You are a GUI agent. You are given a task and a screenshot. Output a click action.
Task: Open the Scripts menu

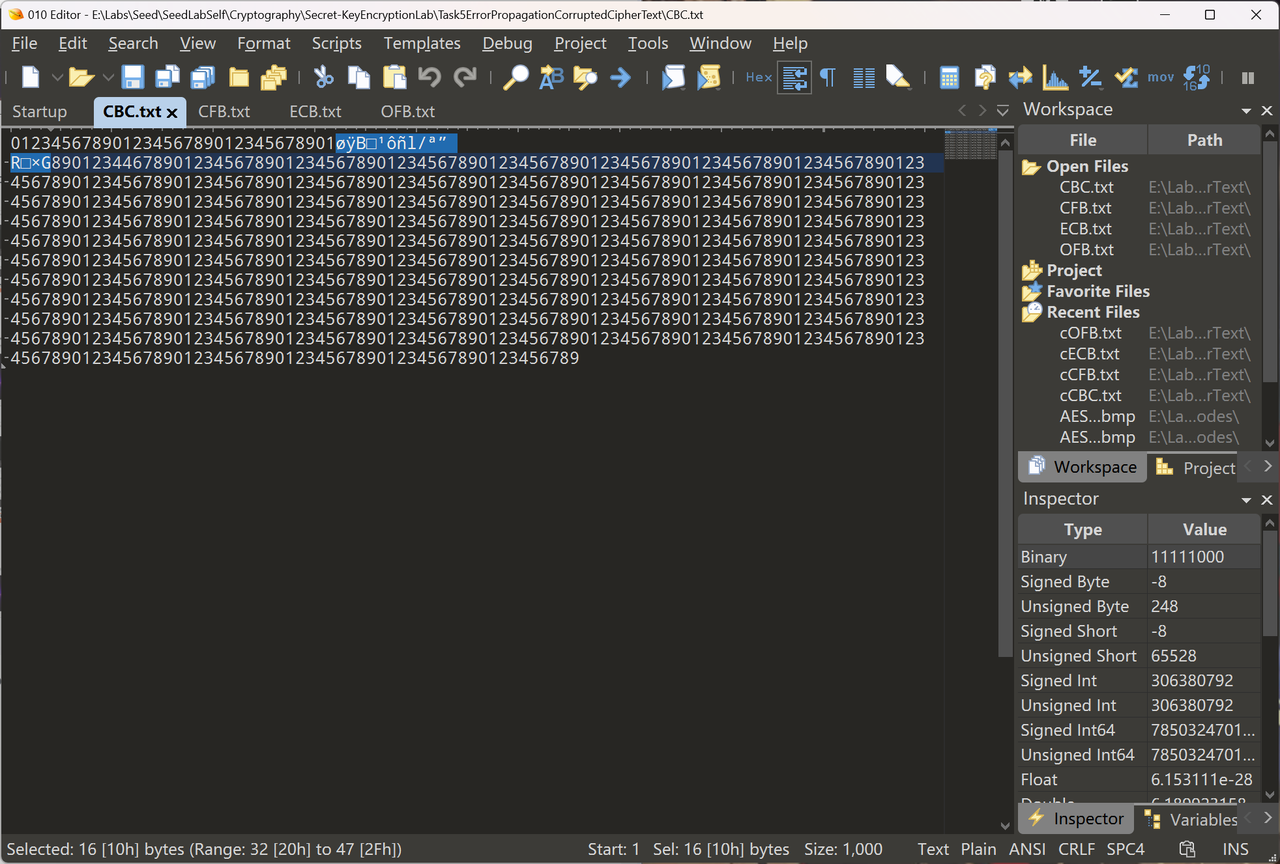[336, 43]
